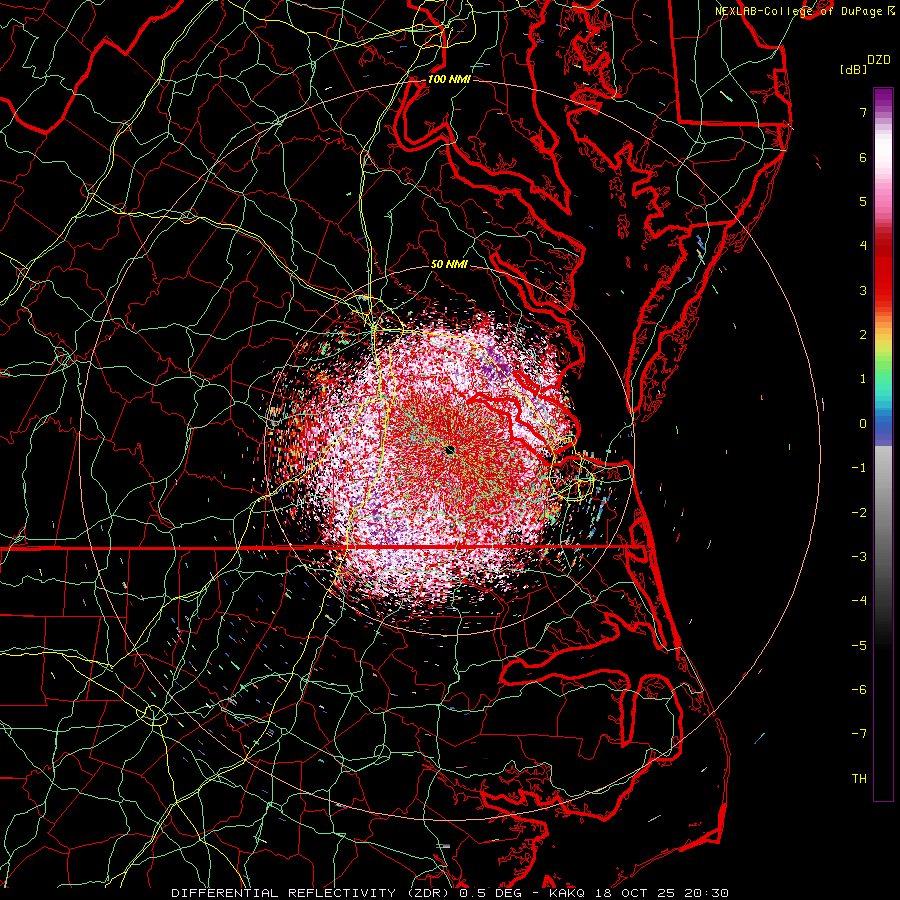Click the 100 NMI range ring label
900x900 pixels.
449,79
